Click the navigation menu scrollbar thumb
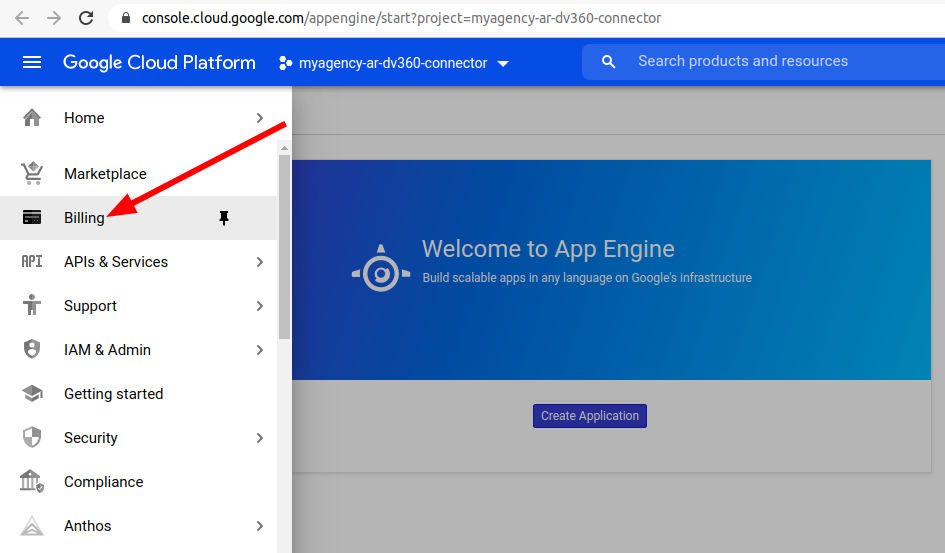Screen dimensions: 945x553 tap(284, 247)
